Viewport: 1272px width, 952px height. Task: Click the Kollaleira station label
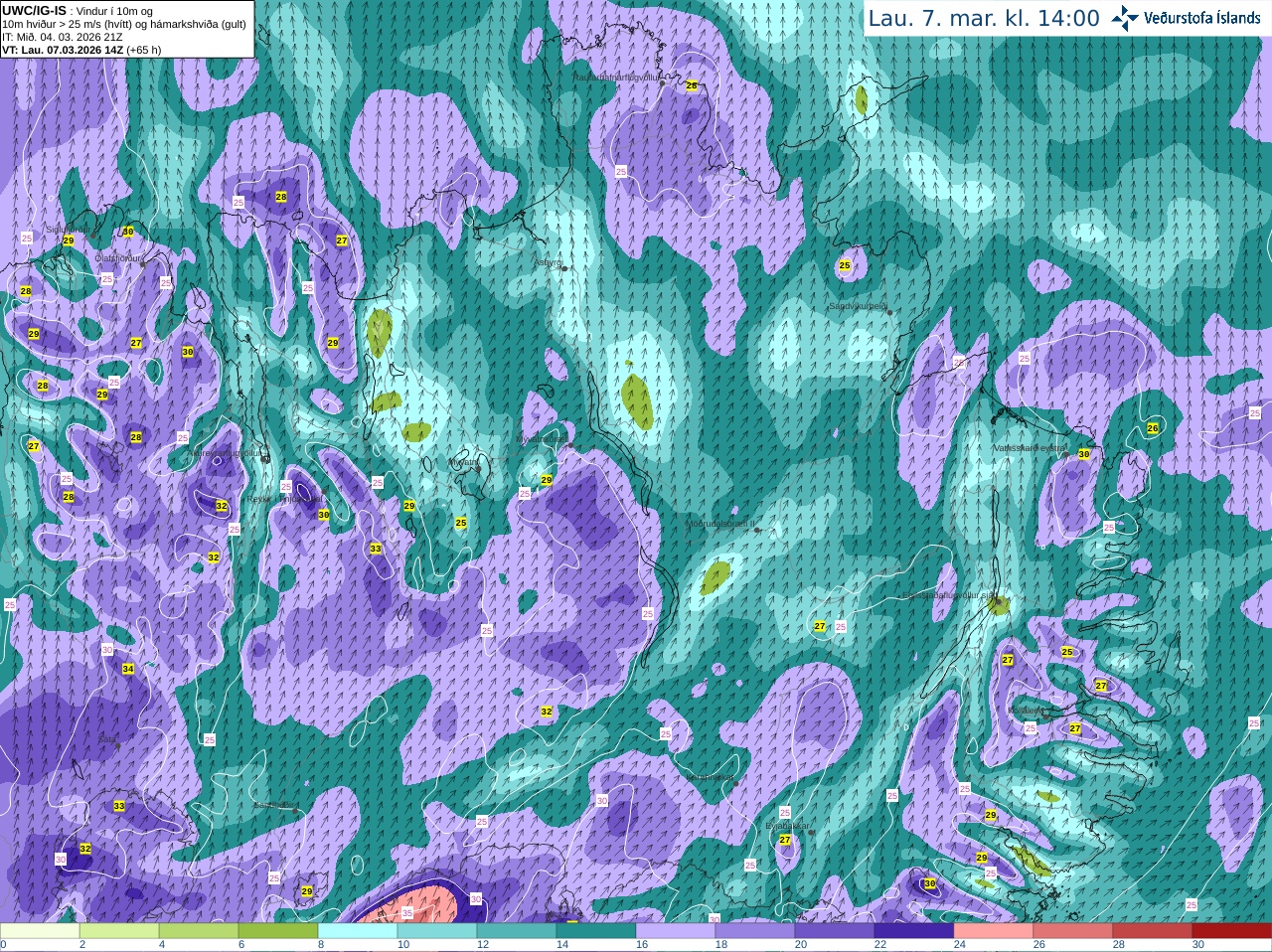click(x=1026, y=711)
